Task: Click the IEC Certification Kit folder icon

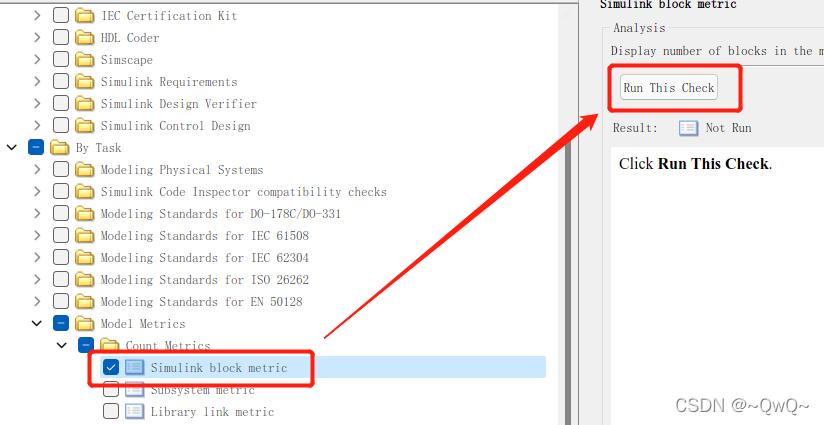Action: click(x=85, y=16)
